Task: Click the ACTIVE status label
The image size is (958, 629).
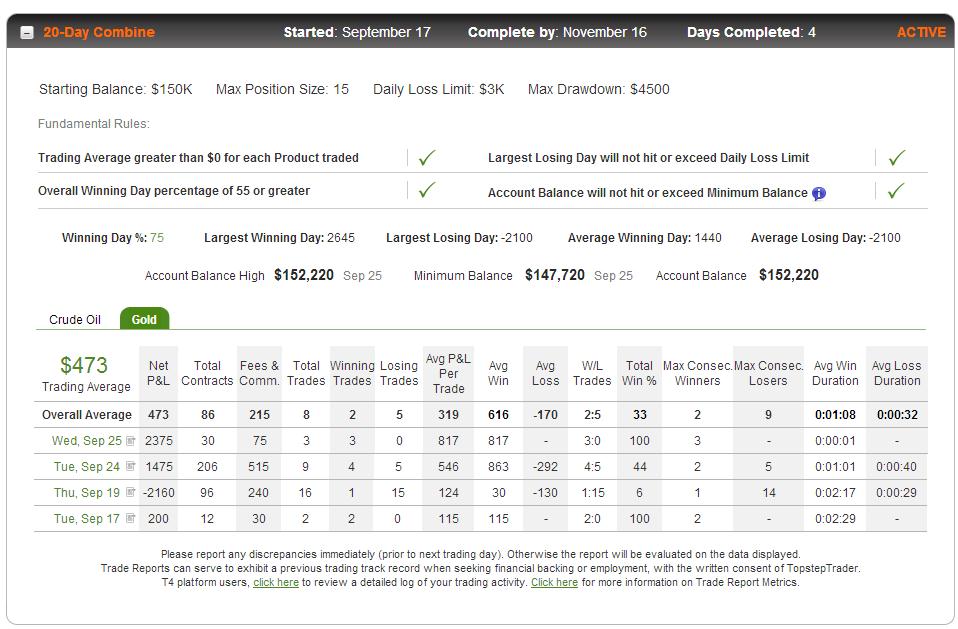Action: coord(921,32)
